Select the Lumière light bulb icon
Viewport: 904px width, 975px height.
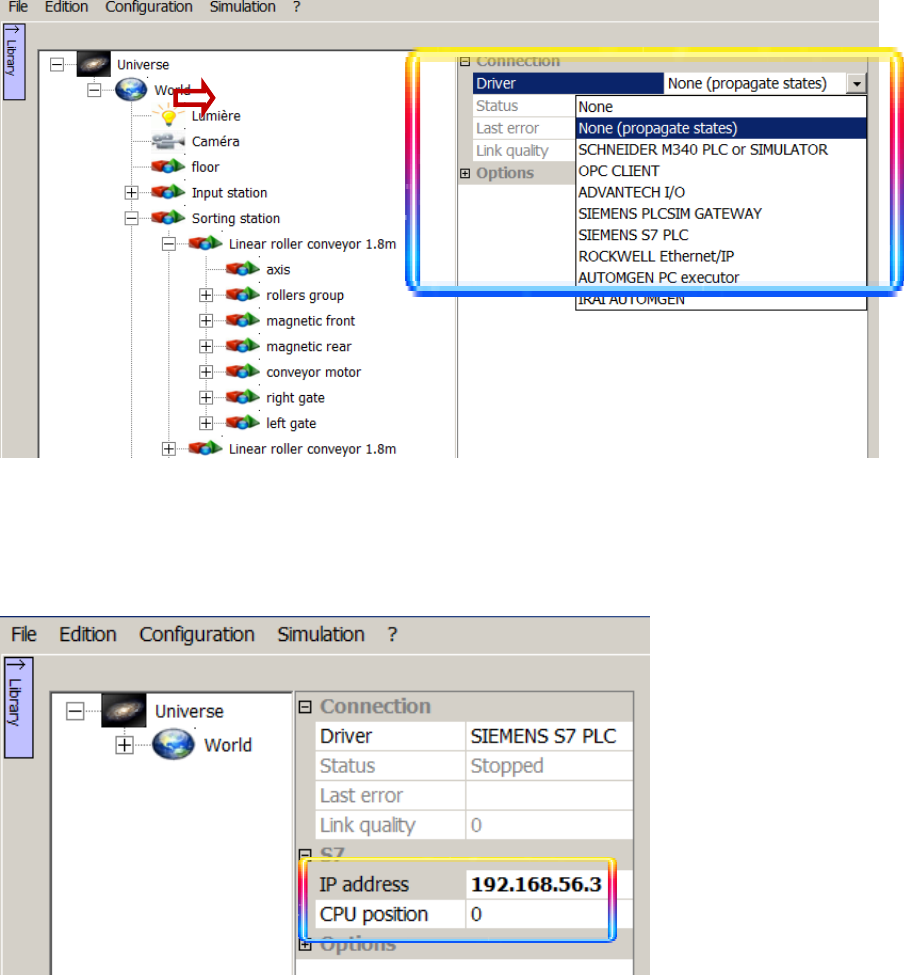[168, 116]
